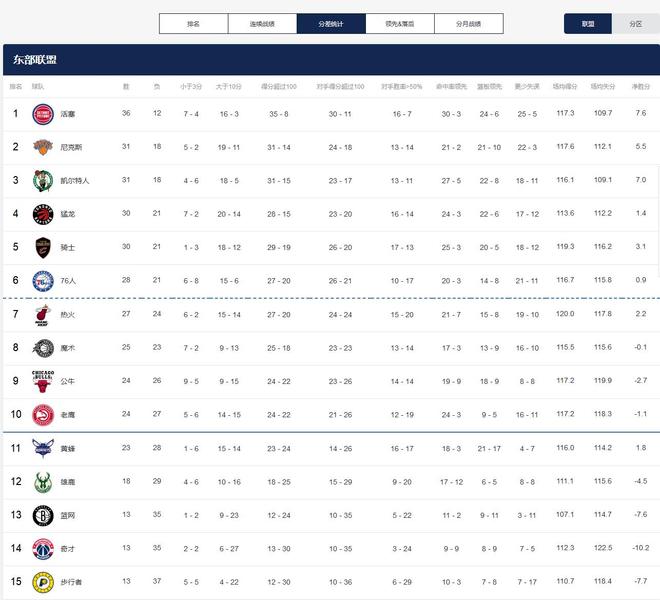Viewport: 660px width, 600px height.
Task: Click the Chicago Bulls logo
Action: 42,381
